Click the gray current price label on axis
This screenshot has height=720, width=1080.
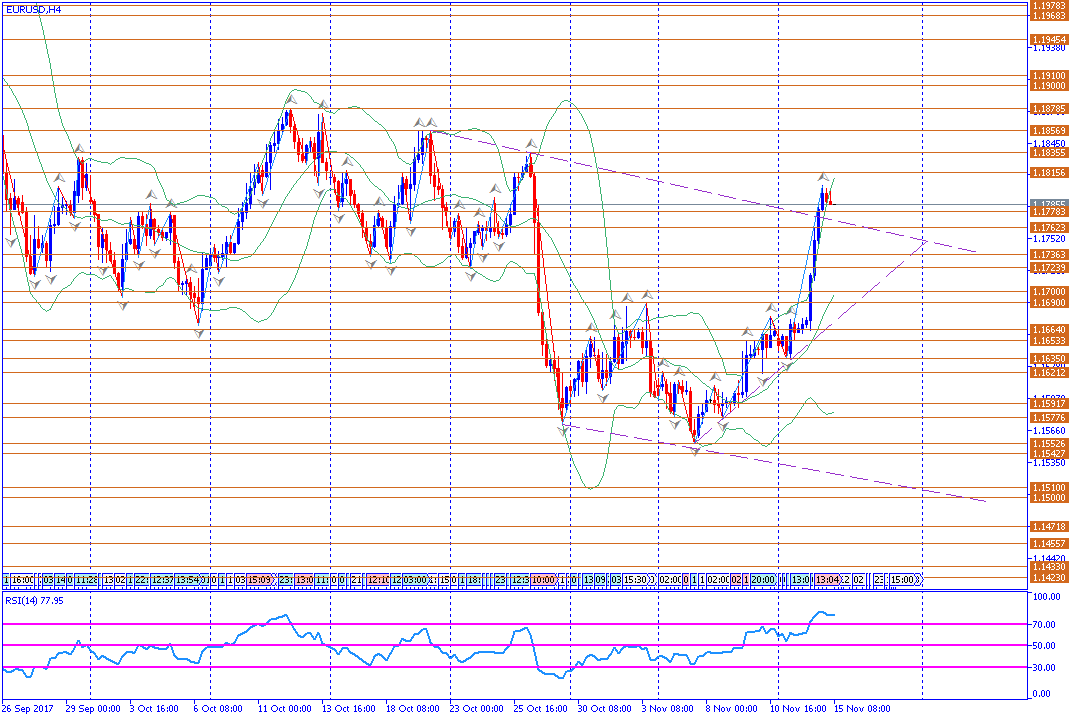tap(1048, 203)
